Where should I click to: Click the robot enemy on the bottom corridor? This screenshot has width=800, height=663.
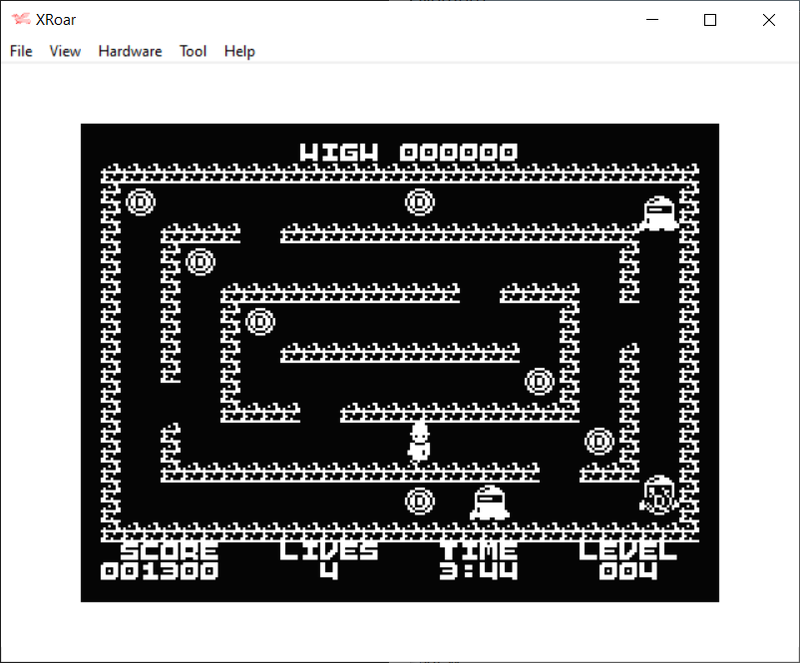489,502
